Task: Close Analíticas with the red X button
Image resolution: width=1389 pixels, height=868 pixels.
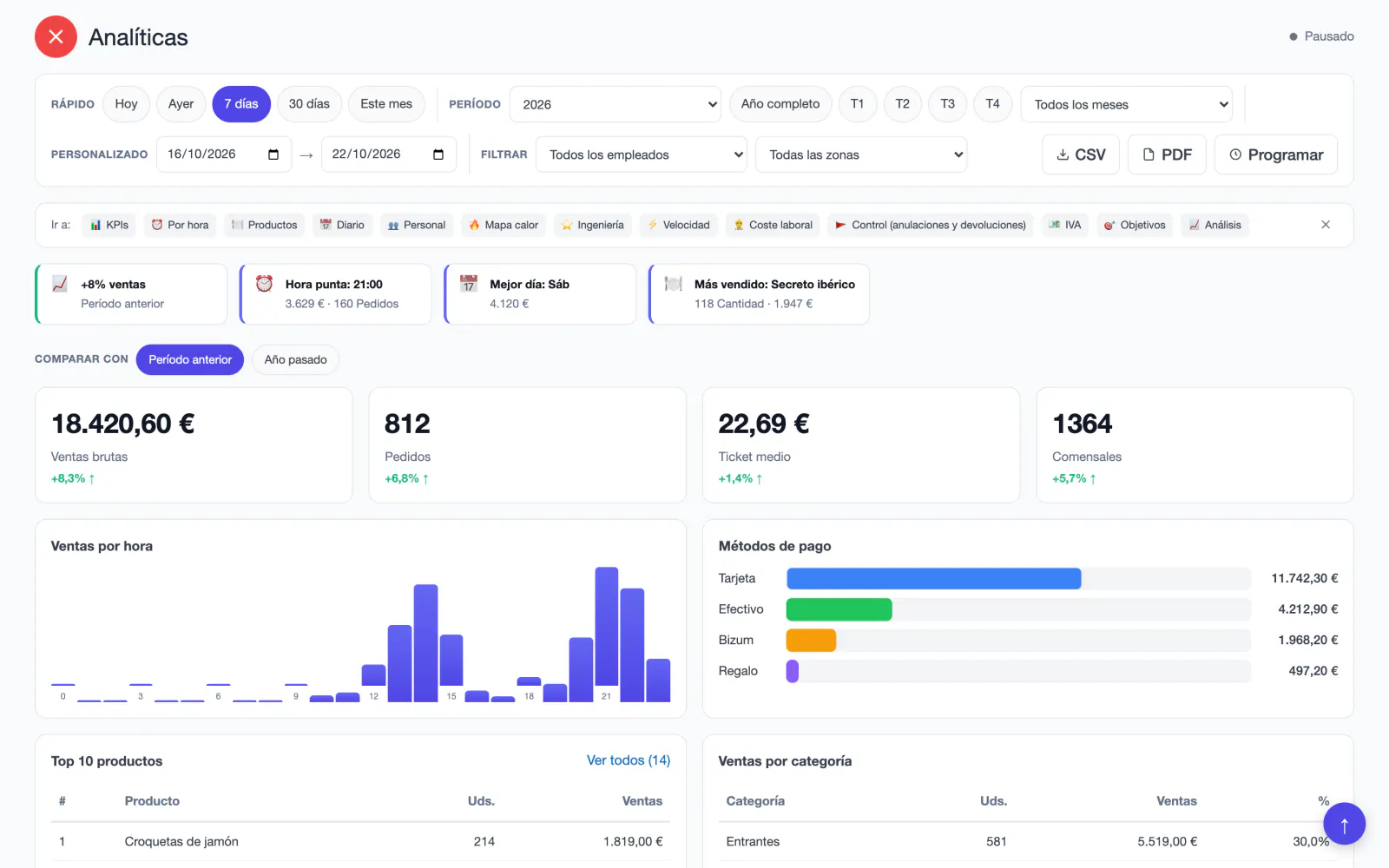Action: (56, 36)
